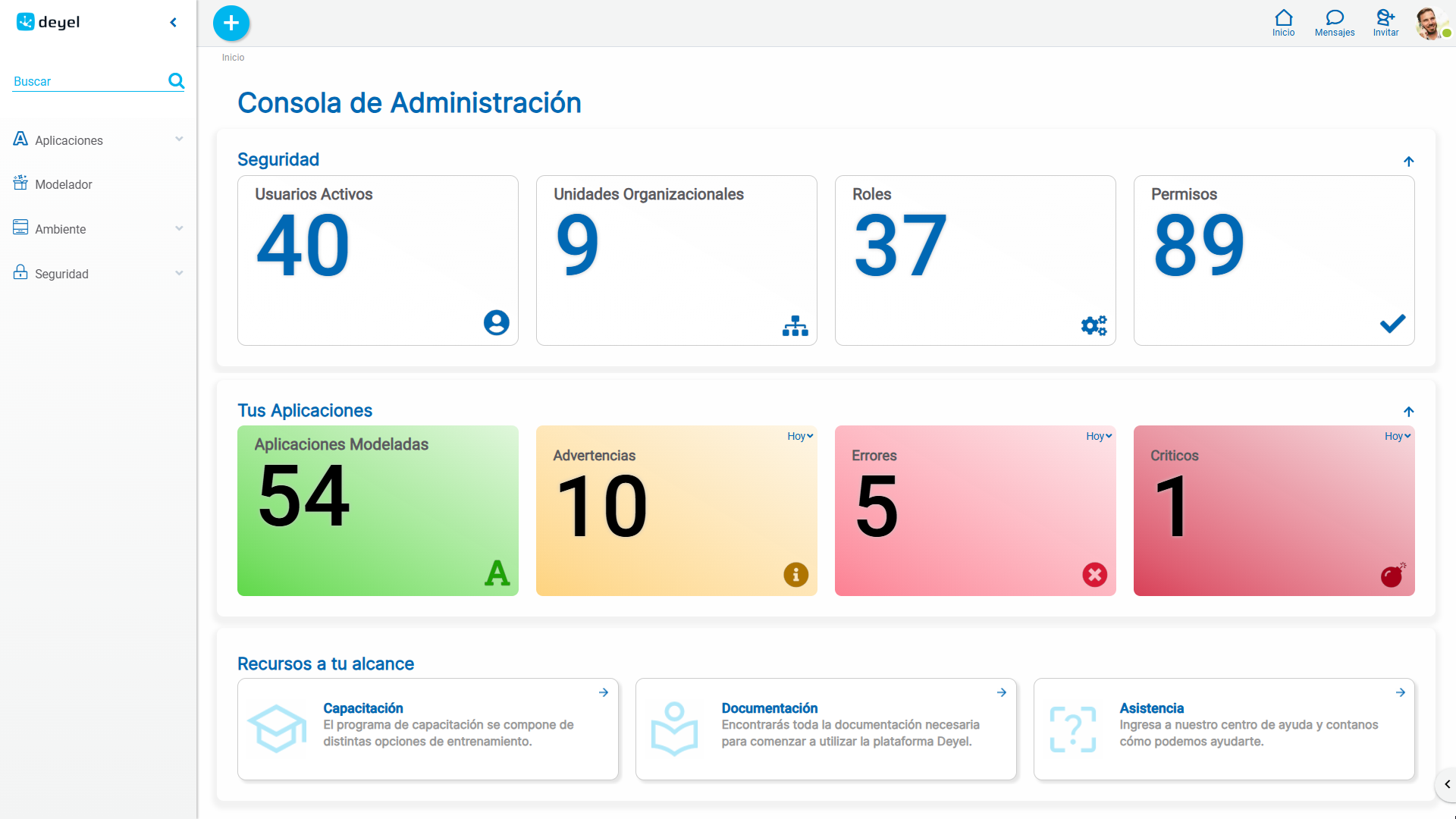This screenshot has height=819, width=1456.
Task: Open the Hoy dropdown on Advertencias card
Action: [x=800, y=436]
